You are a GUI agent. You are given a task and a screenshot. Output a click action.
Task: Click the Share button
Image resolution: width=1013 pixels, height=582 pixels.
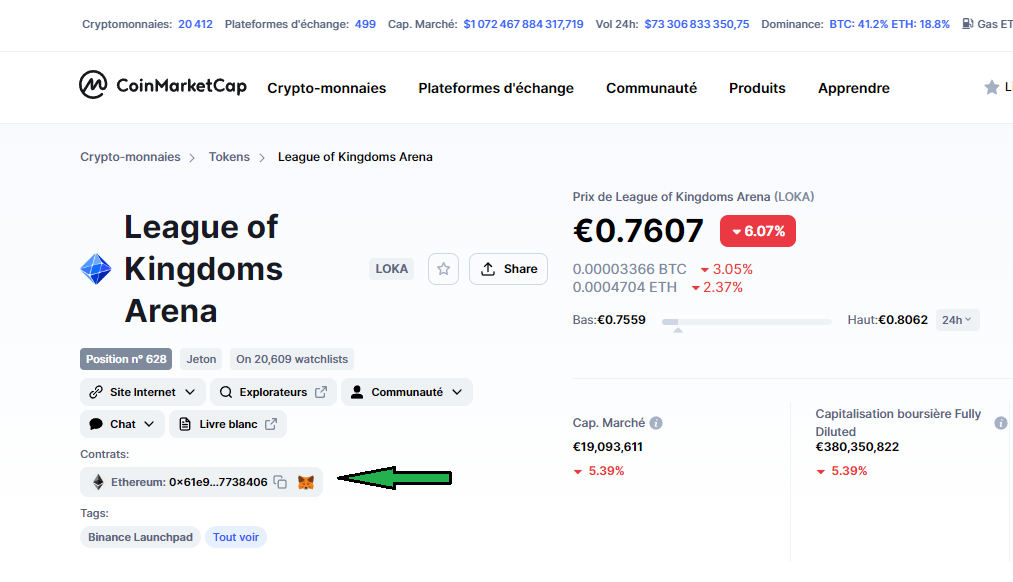pyautogui.click(x=508, y=269)
